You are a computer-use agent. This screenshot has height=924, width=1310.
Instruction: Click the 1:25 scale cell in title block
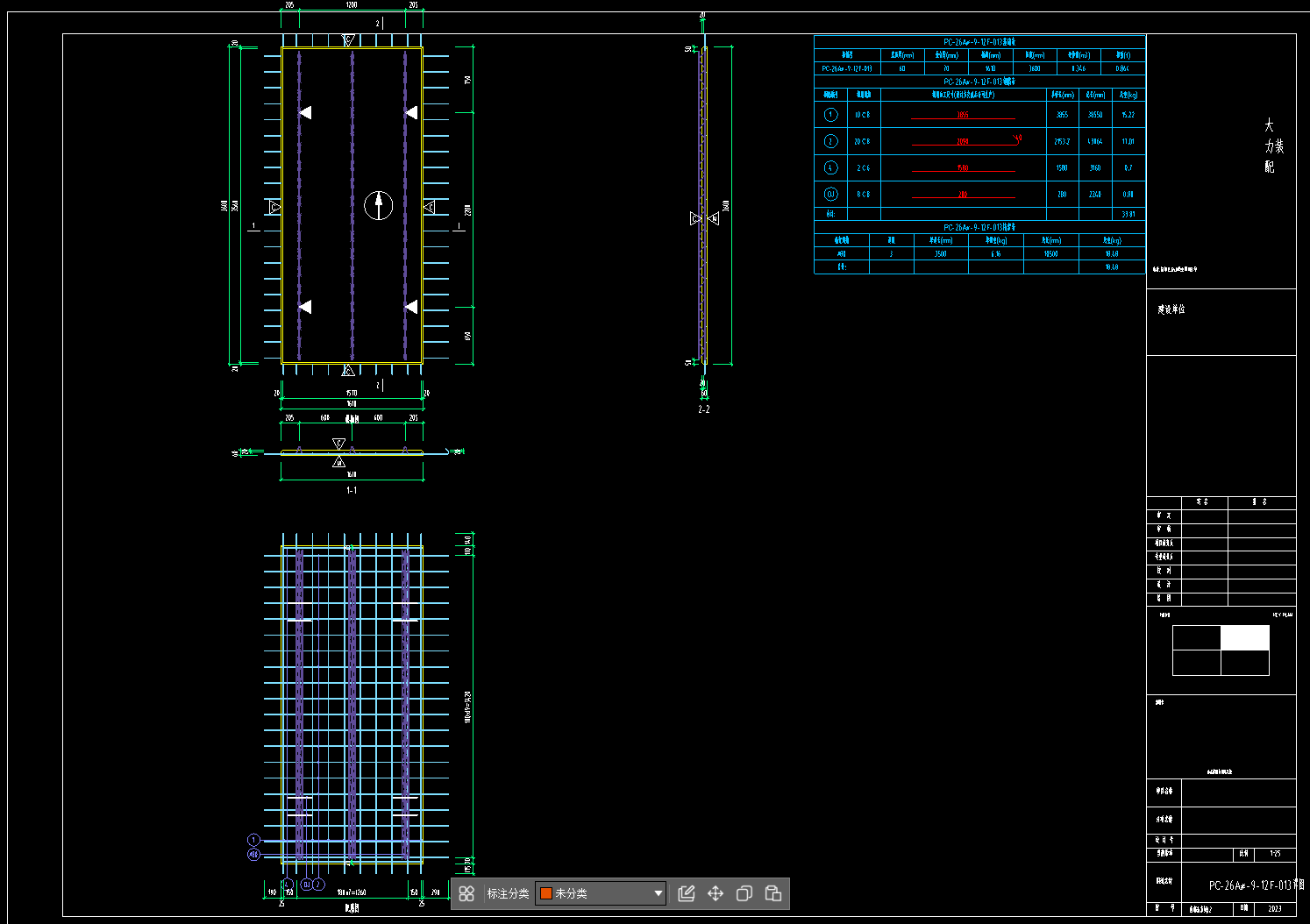coord(1275,853)
